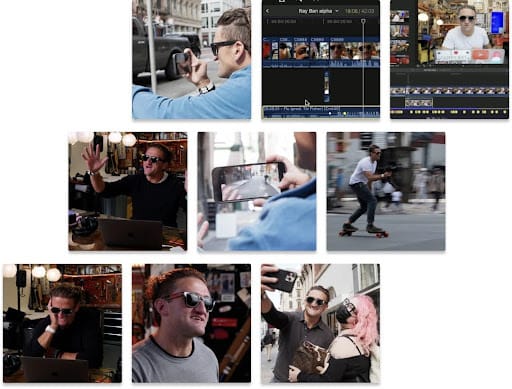Click the back chevron beside Ray Ban alpha
Viewport: 512px width, 389px height.
point(267,11)
